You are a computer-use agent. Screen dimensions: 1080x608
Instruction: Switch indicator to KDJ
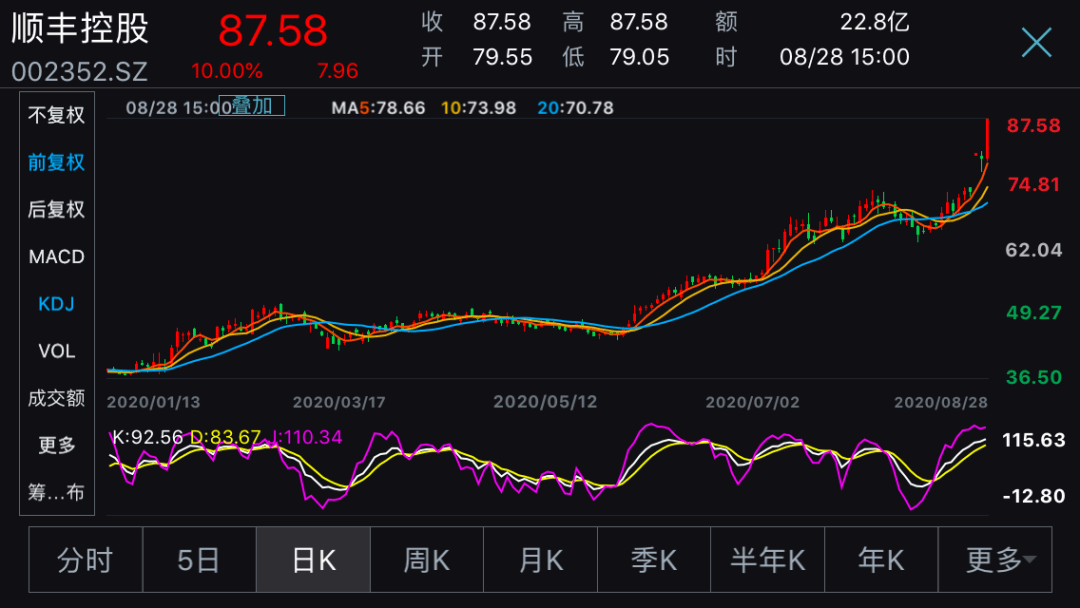tap(57, 304)
